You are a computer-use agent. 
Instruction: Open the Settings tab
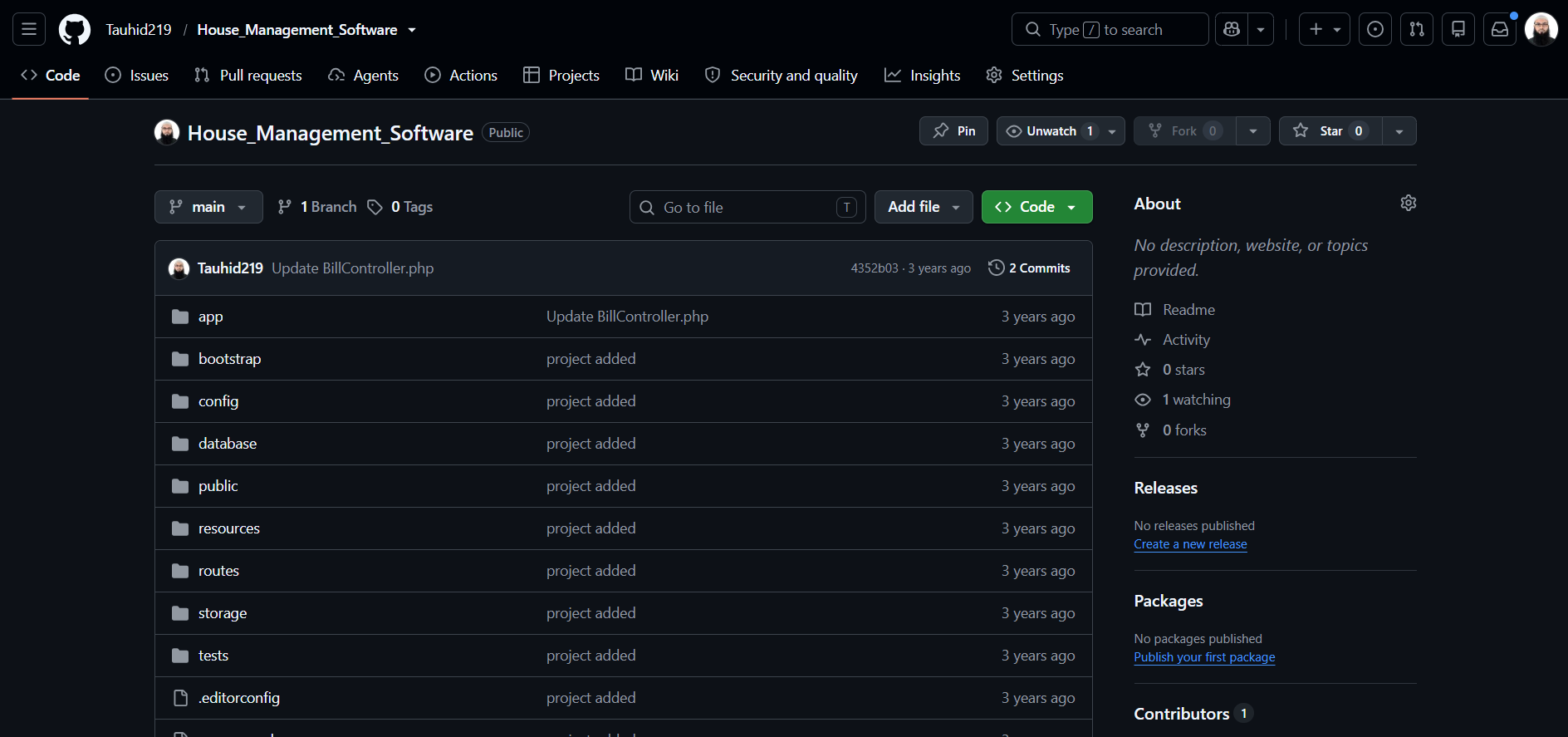1025,76
